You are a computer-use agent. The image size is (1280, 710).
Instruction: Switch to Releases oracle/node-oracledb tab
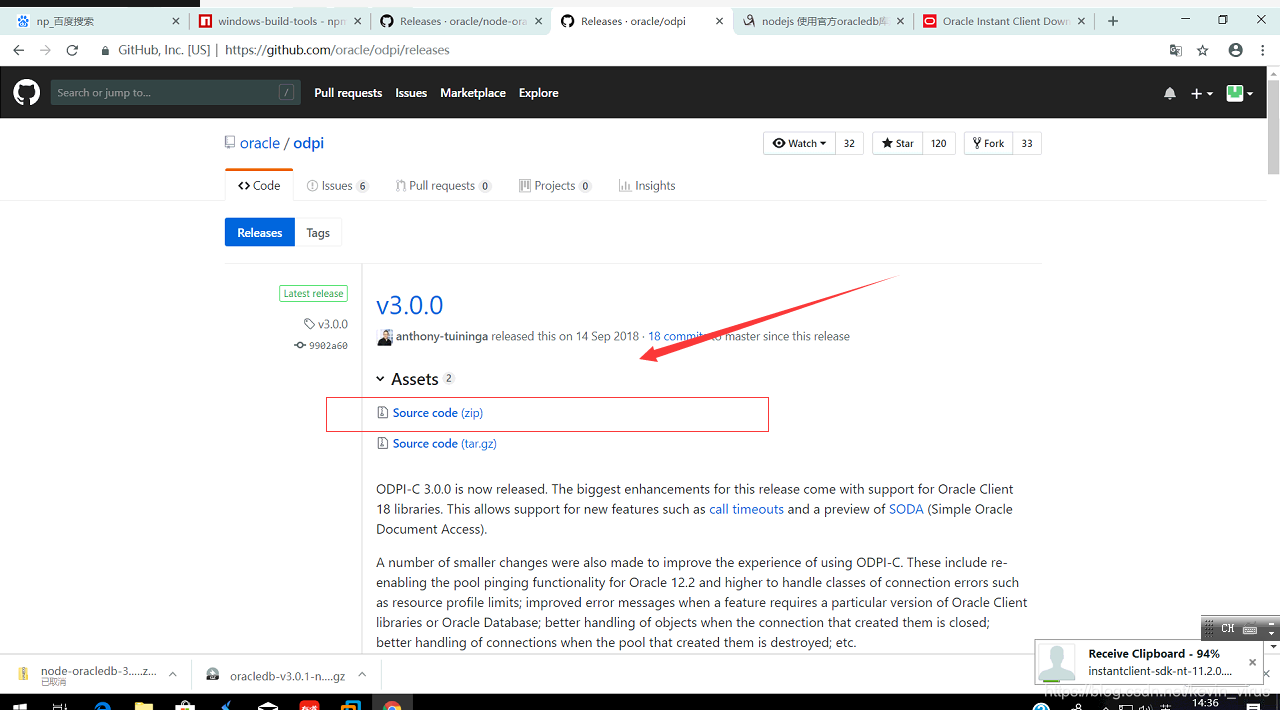coord(459,21)
